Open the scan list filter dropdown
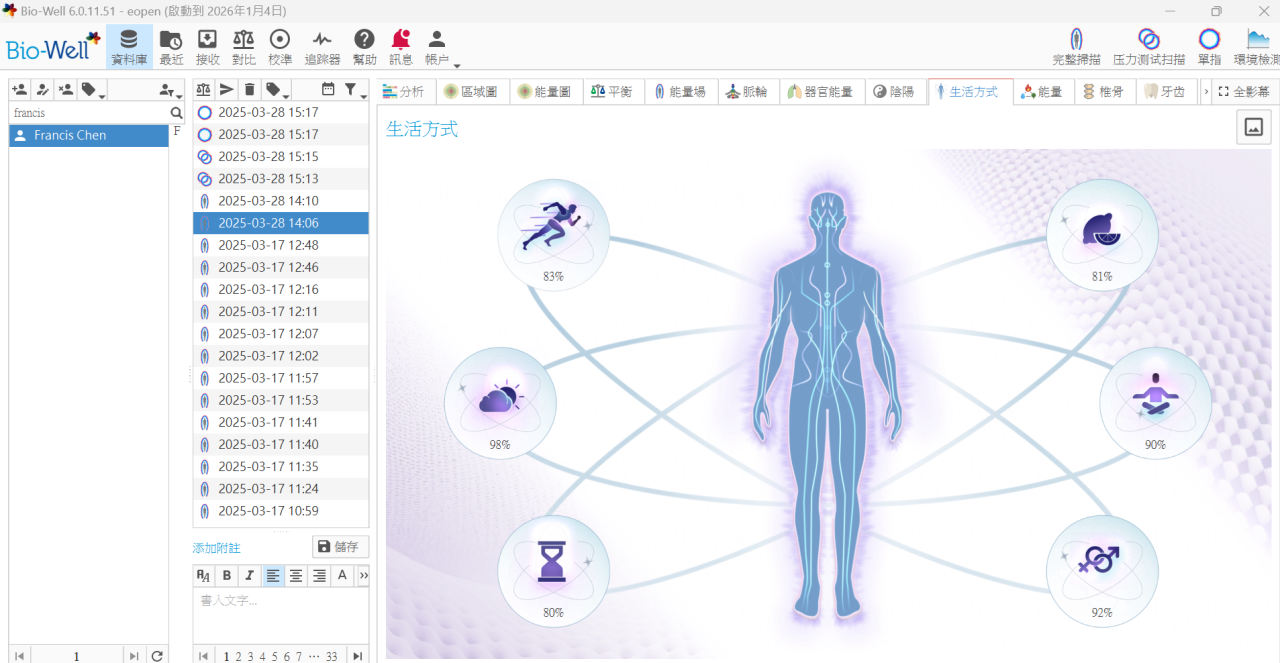 pyautogui.click(x=354, y=90)
